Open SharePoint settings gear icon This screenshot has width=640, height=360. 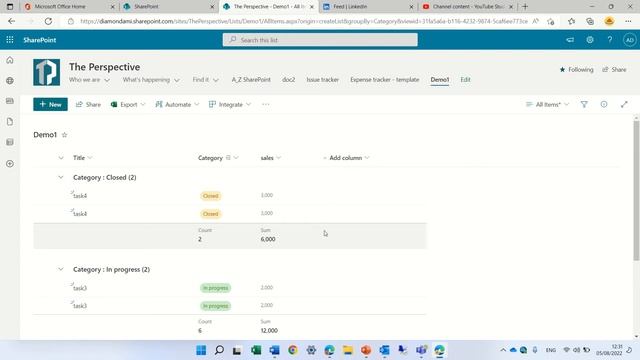(590, 40)
